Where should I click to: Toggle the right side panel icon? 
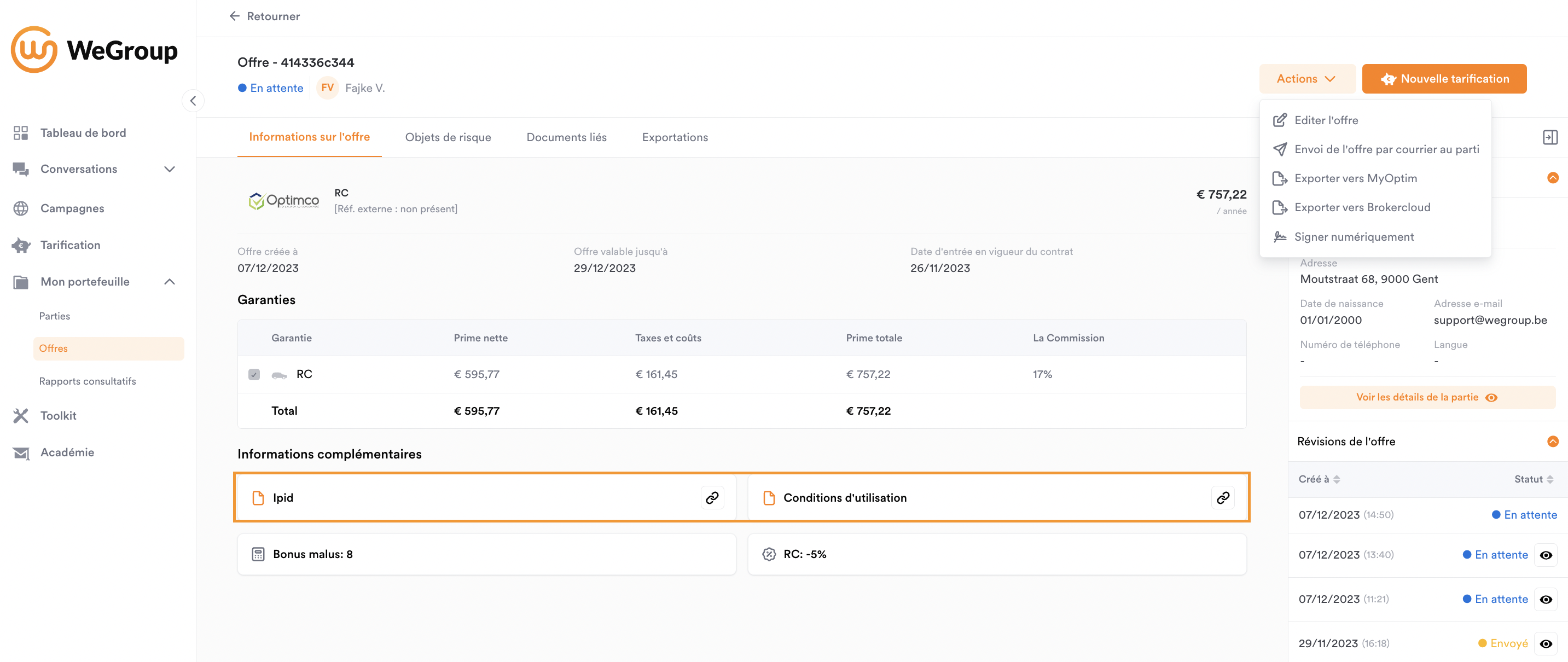1550,137
